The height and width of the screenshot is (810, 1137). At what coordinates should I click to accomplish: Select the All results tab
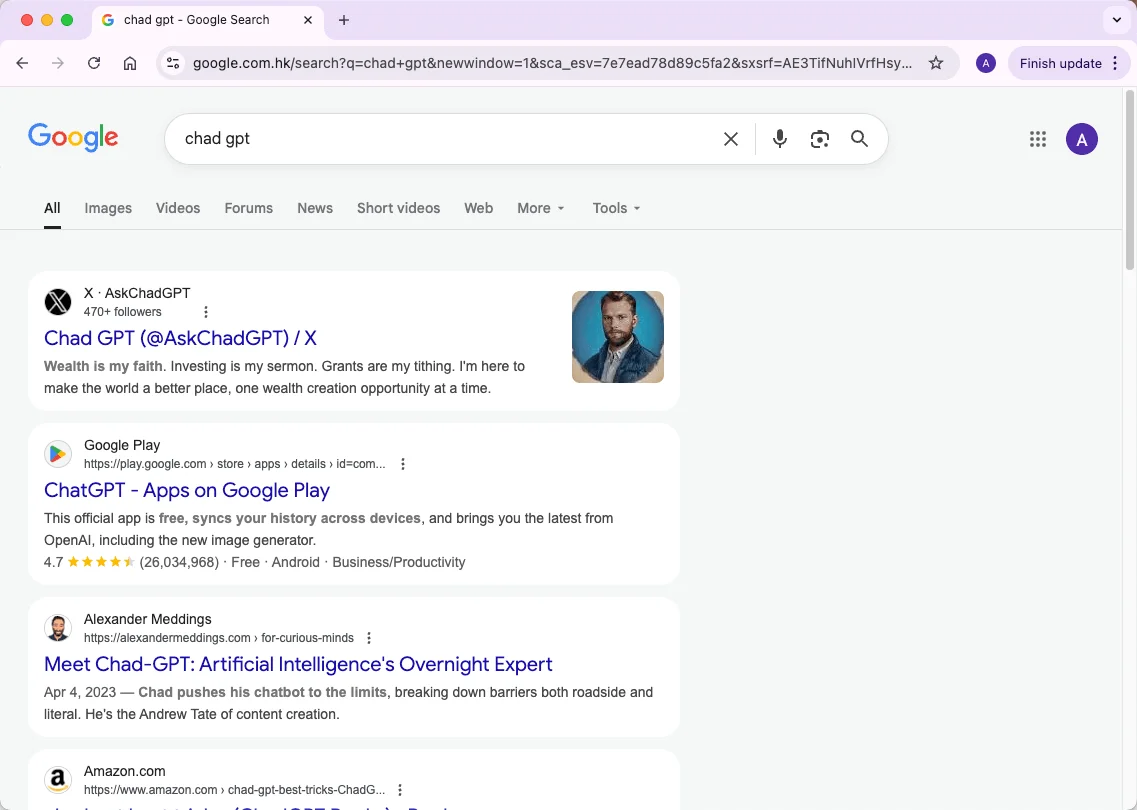52,208
